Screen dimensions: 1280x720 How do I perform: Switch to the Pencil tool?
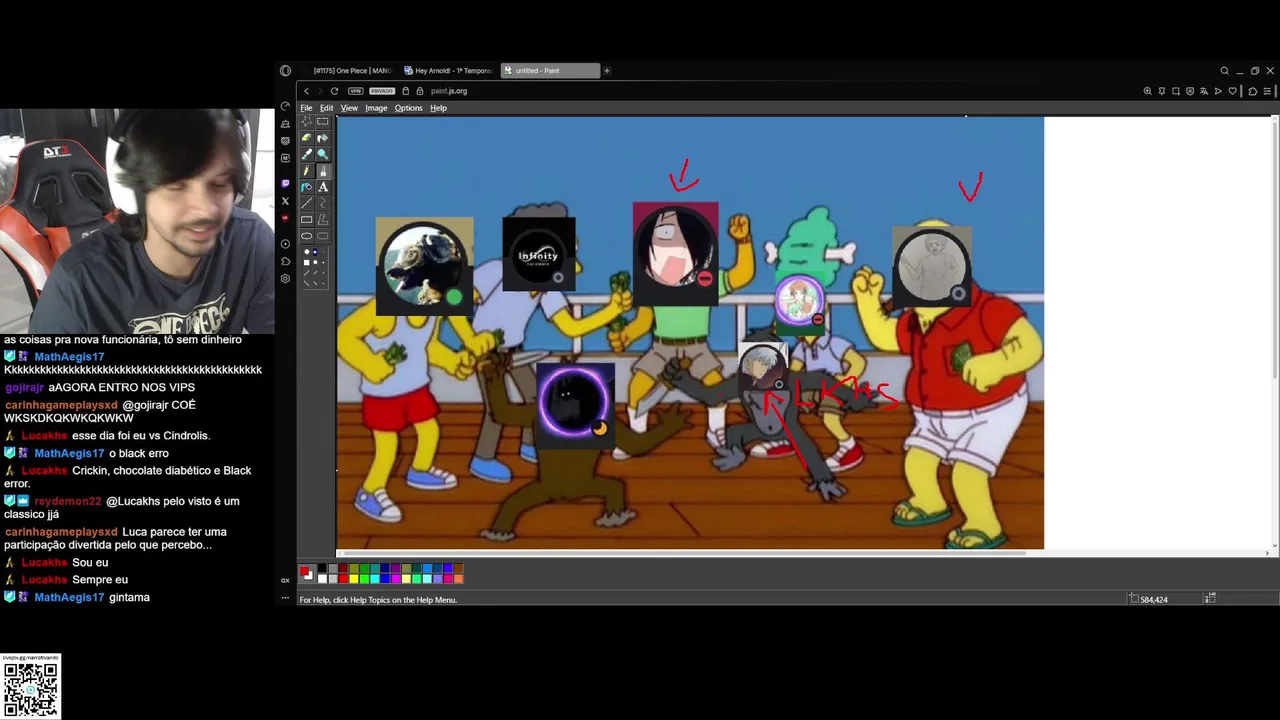click(x=307, y=171)
